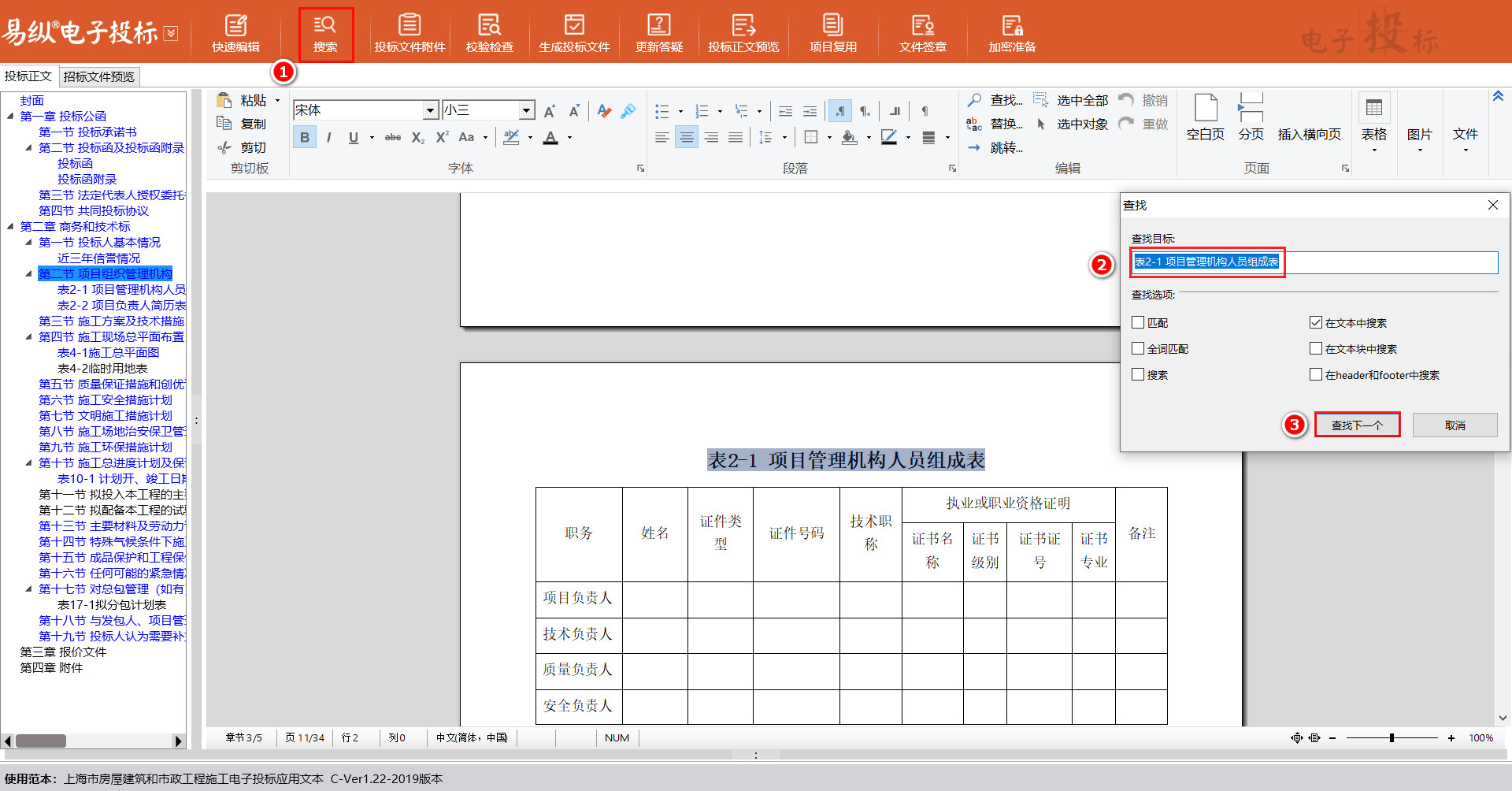
Task: Collapse 第一章 投标公函 tree node
Action: (10, 117)
